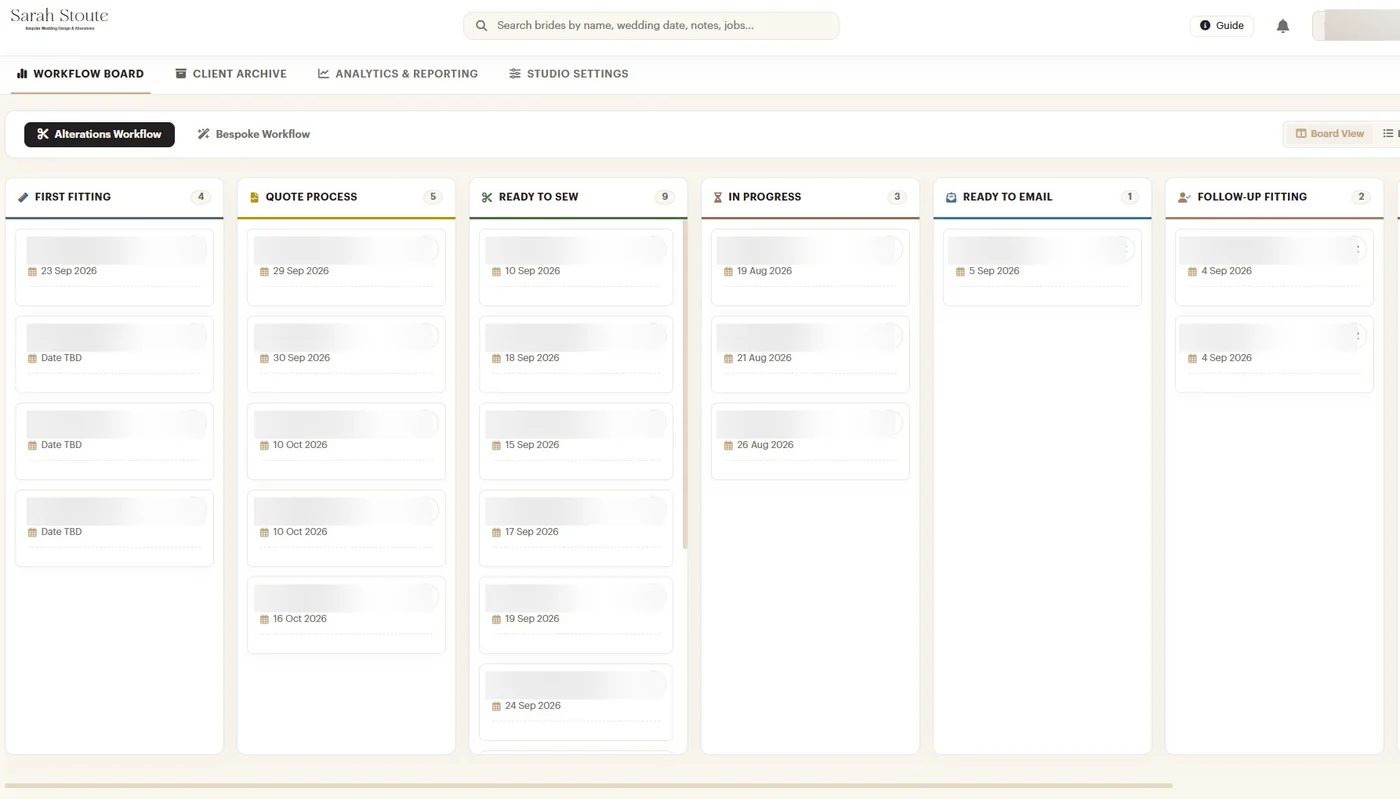Focus the search brides input field
This screenshot has width=1400, height=799.
(x=651, y=26)
